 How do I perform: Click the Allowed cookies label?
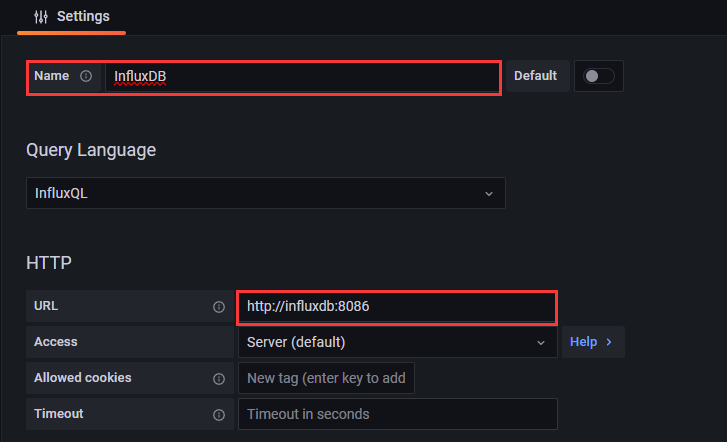tap(83, 378)
